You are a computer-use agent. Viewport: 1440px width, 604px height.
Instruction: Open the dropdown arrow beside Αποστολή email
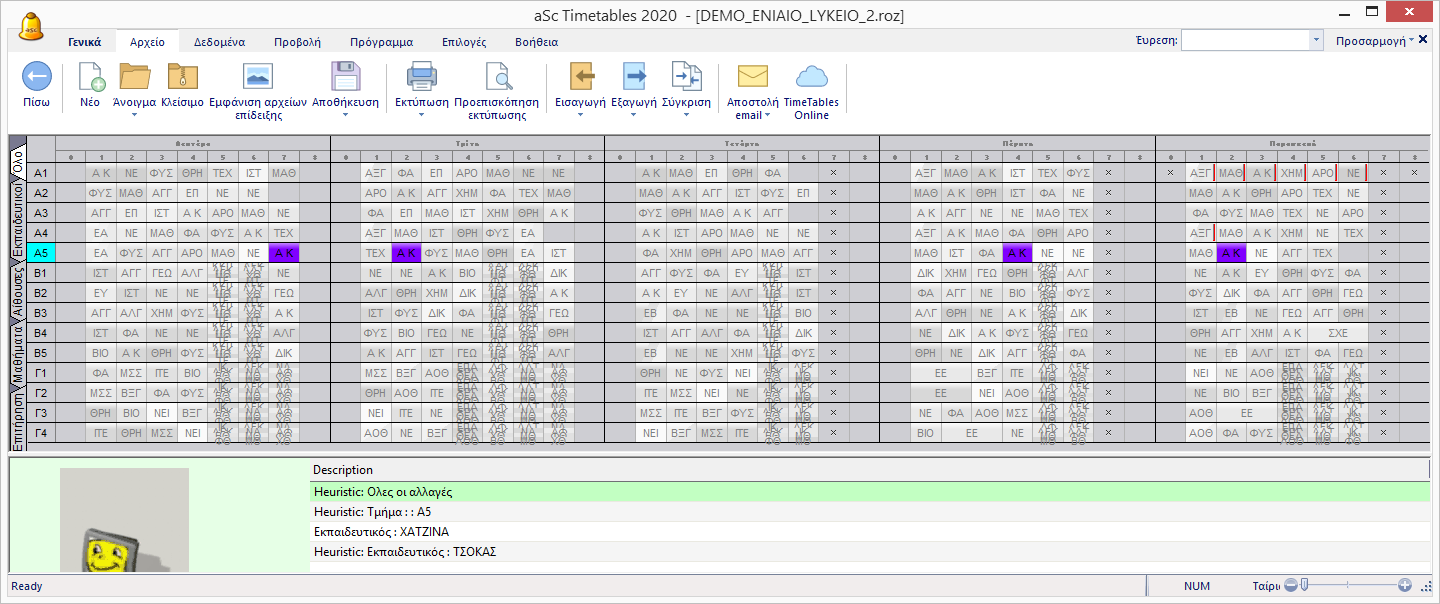point(768,115)
